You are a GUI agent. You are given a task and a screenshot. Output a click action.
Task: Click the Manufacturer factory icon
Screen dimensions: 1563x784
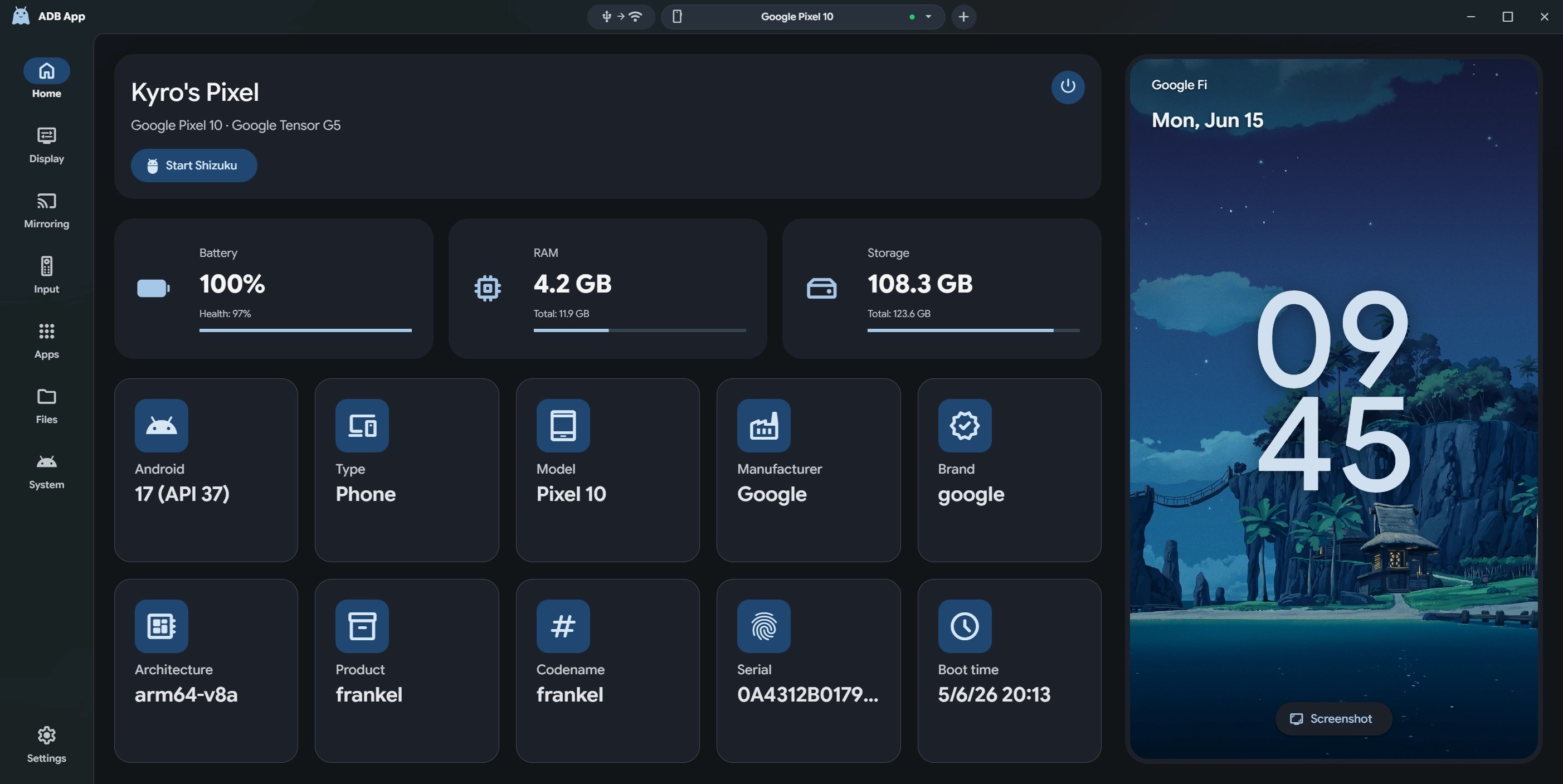(764, 425)
